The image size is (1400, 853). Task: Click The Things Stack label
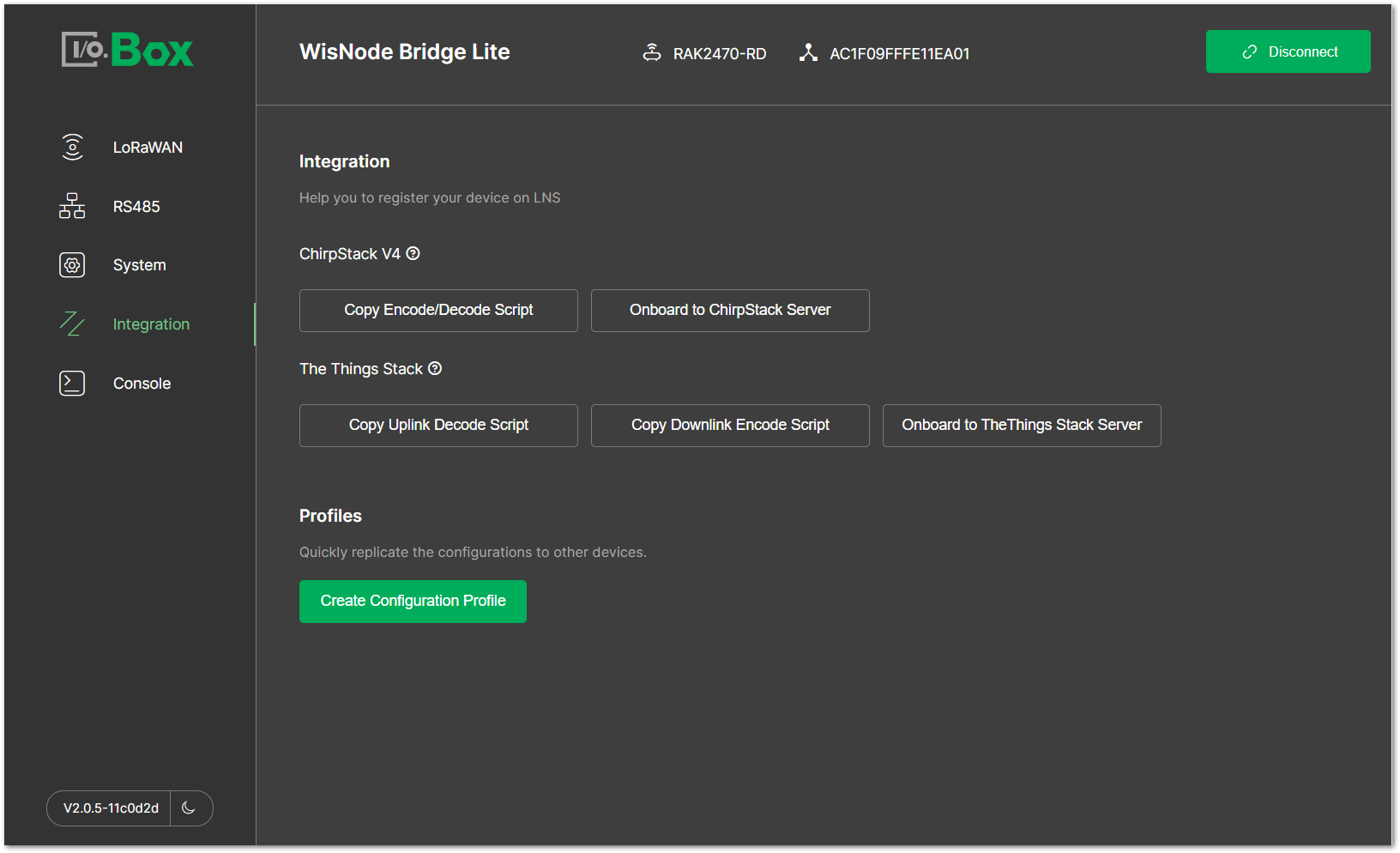pos(361,369)
